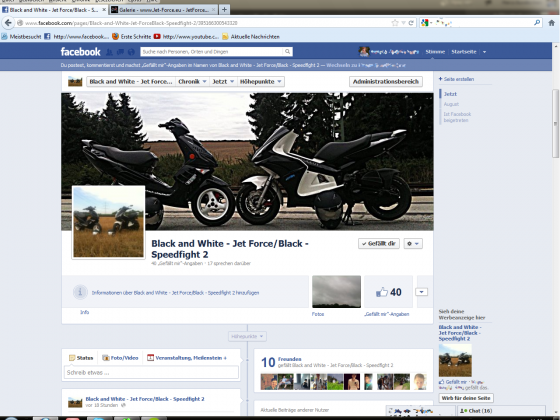
Task: Open Erste Schritte bookmark
Action: pos(131,36)
